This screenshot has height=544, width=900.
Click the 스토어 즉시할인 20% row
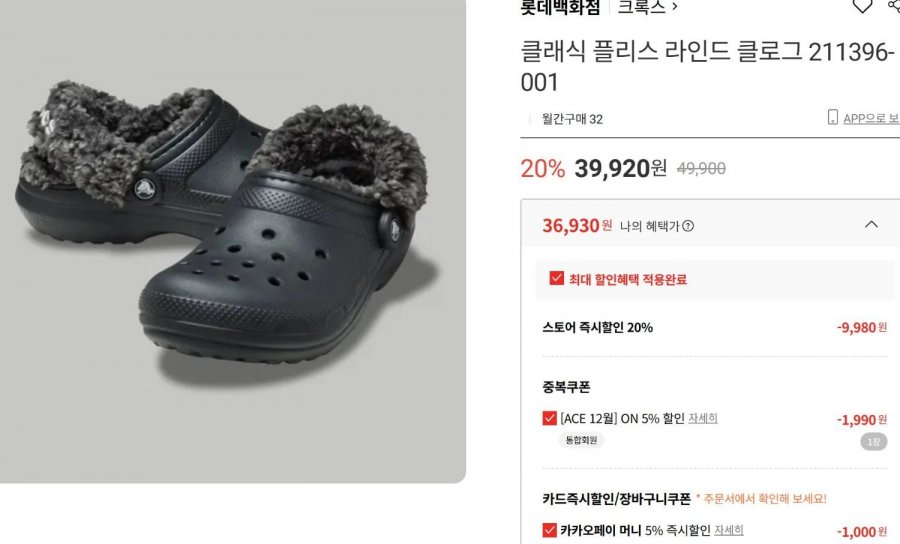point(715,328)
